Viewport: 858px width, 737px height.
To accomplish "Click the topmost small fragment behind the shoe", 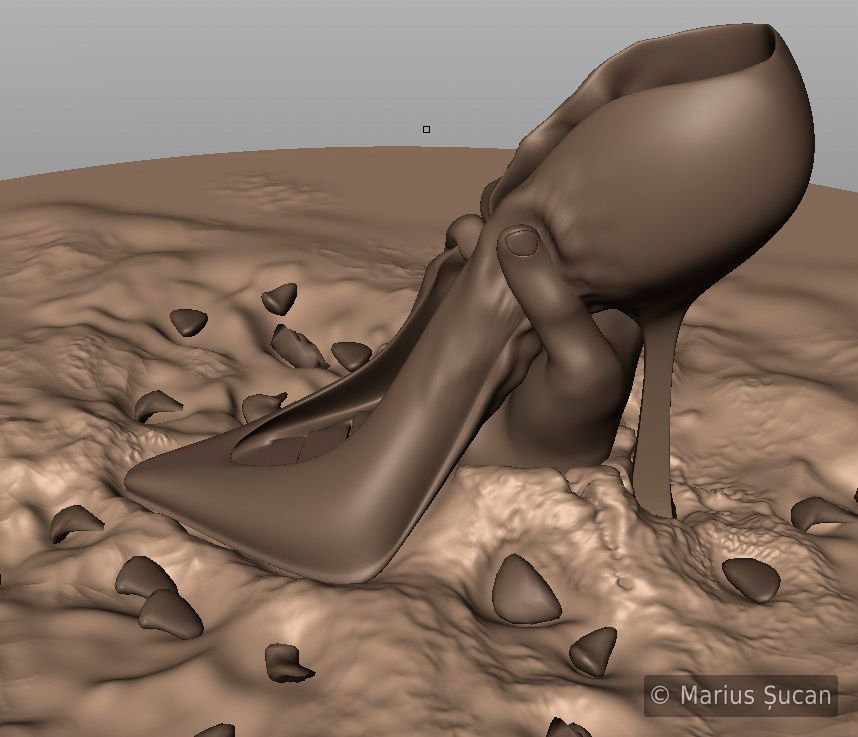I will click(281, 297).
